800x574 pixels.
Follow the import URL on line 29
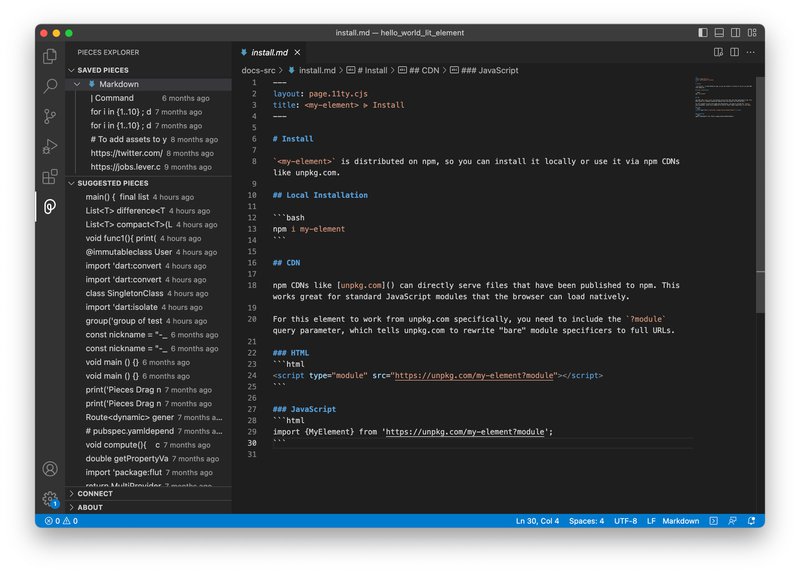pyautogui.click(x=465, y=432)
